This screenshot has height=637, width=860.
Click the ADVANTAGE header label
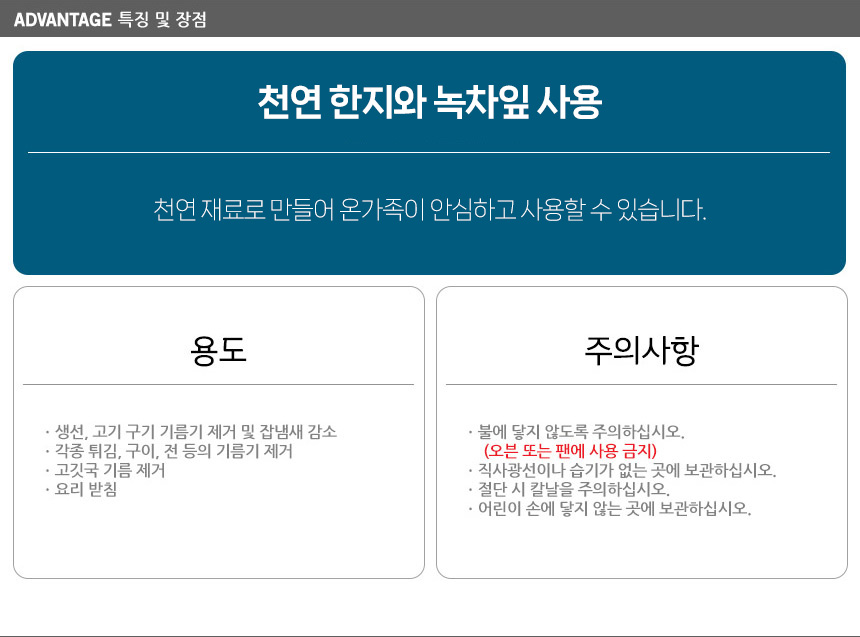coord(62,19)
